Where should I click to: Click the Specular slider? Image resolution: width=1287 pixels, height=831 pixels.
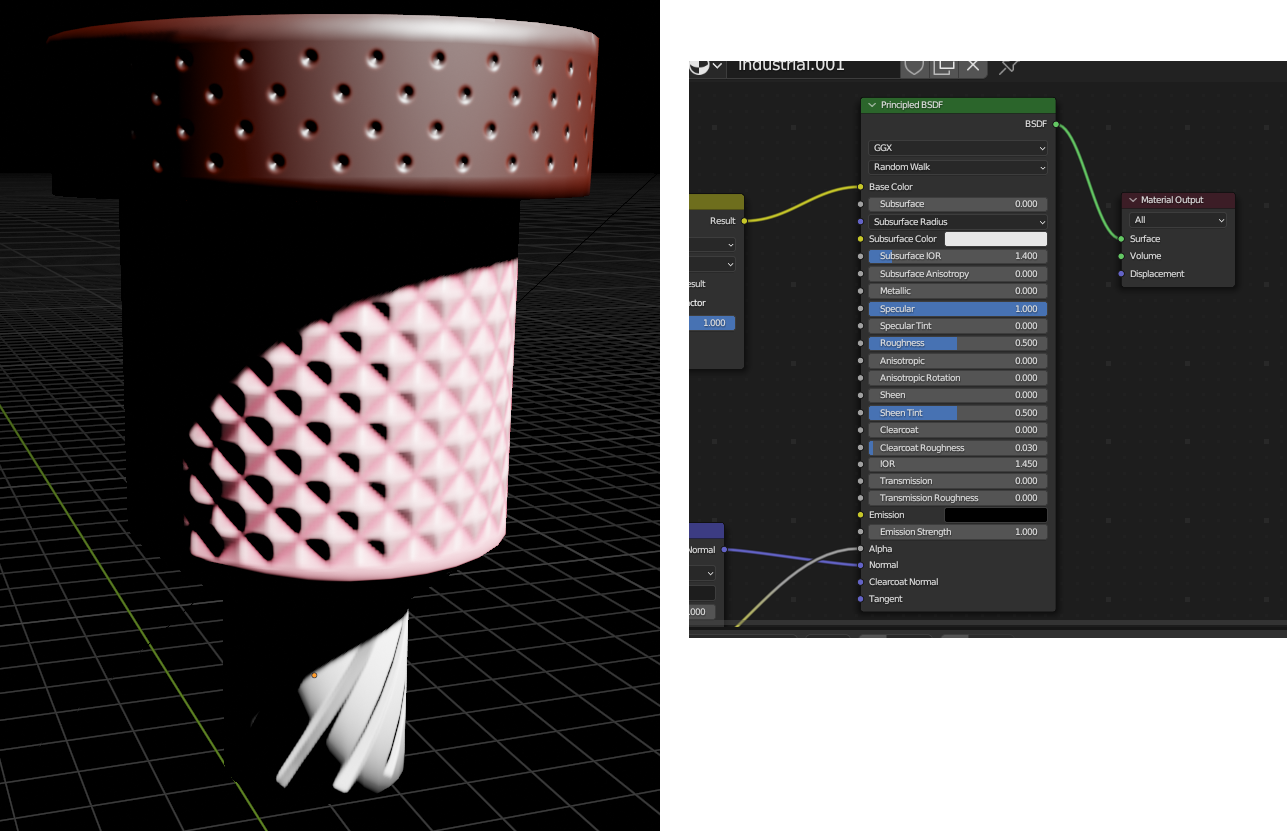(x=958, y=309)
